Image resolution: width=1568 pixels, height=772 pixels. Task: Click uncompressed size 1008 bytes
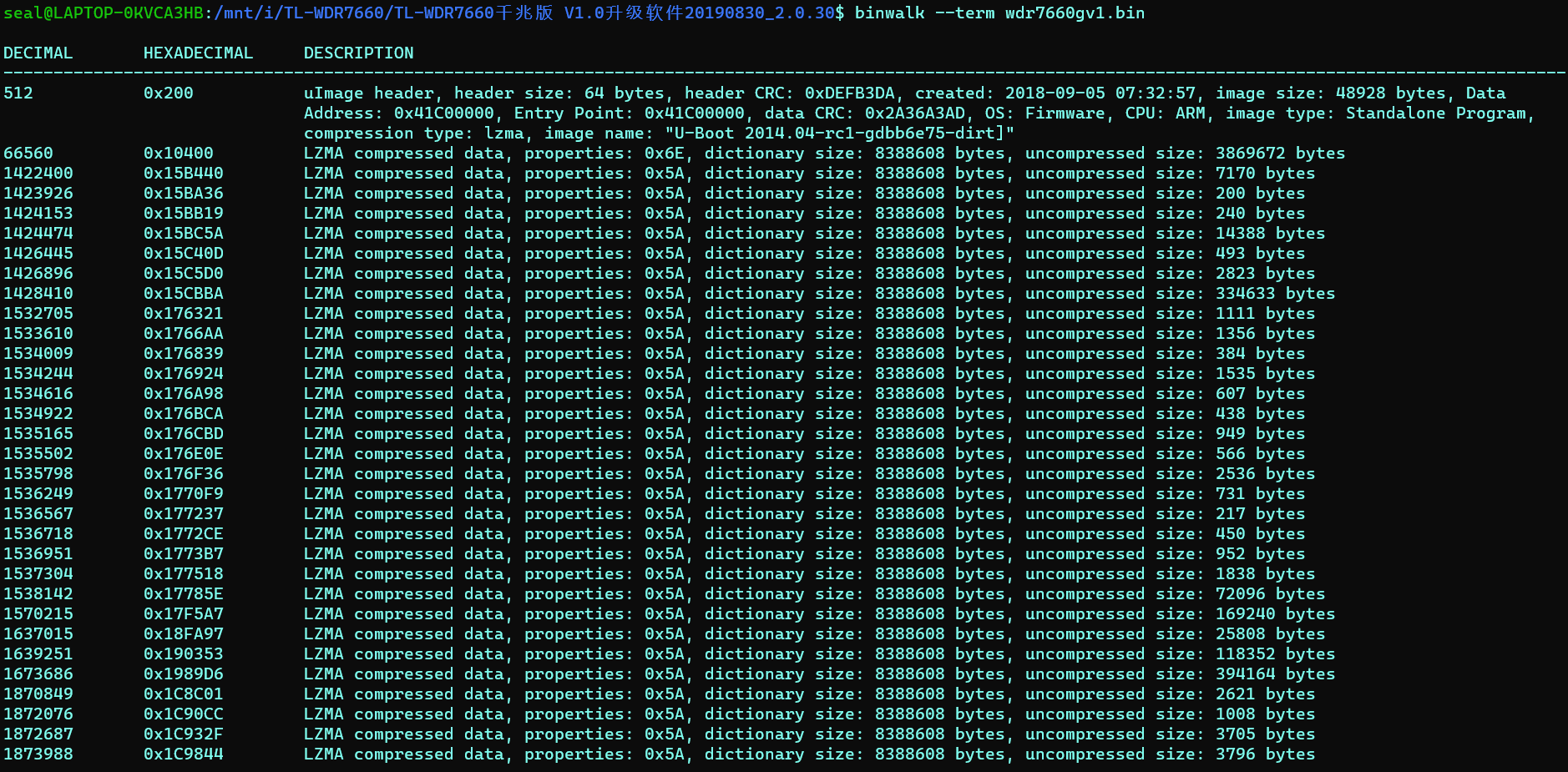point(1265,714)
